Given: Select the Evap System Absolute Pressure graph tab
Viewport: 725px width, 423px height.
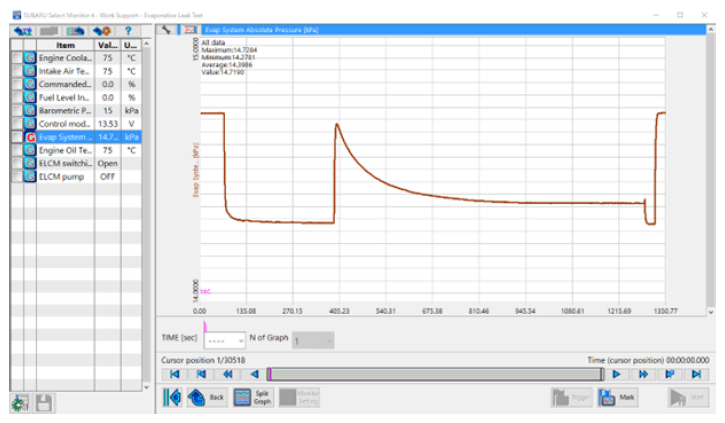Looking at the screenshot, I should pyautogui.click(x=260, y=32).
